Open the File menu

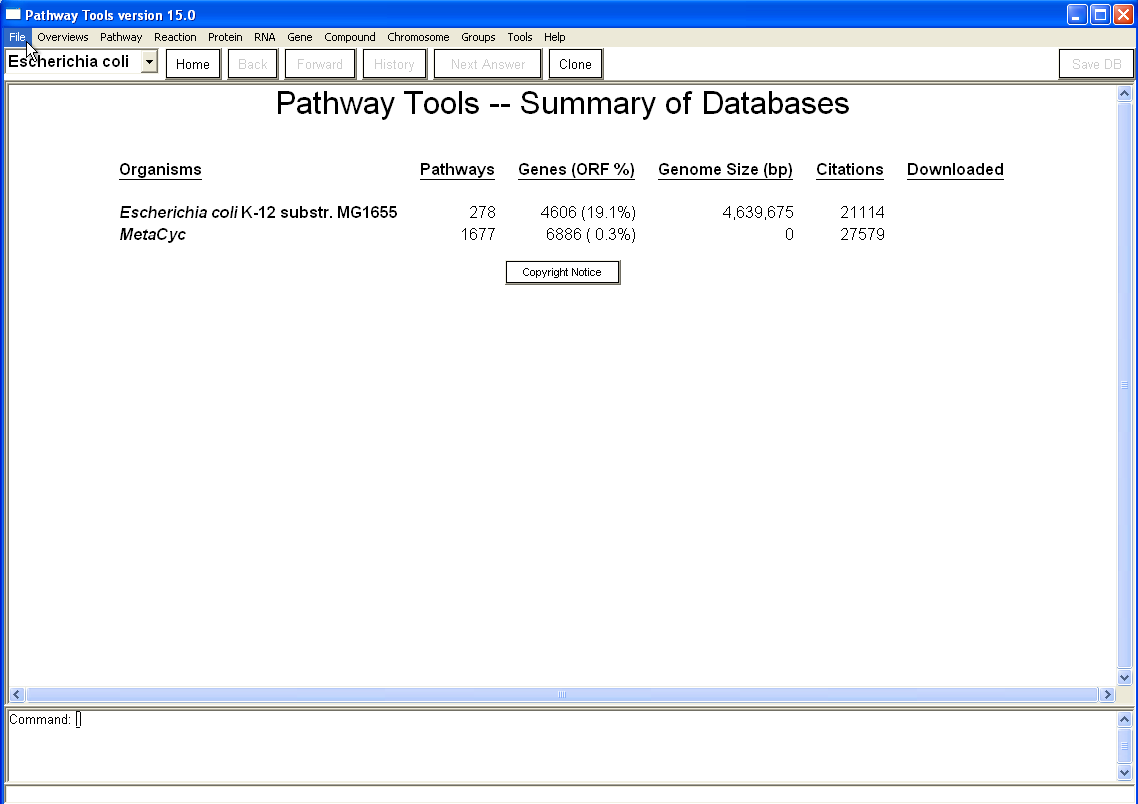[17, 37]
